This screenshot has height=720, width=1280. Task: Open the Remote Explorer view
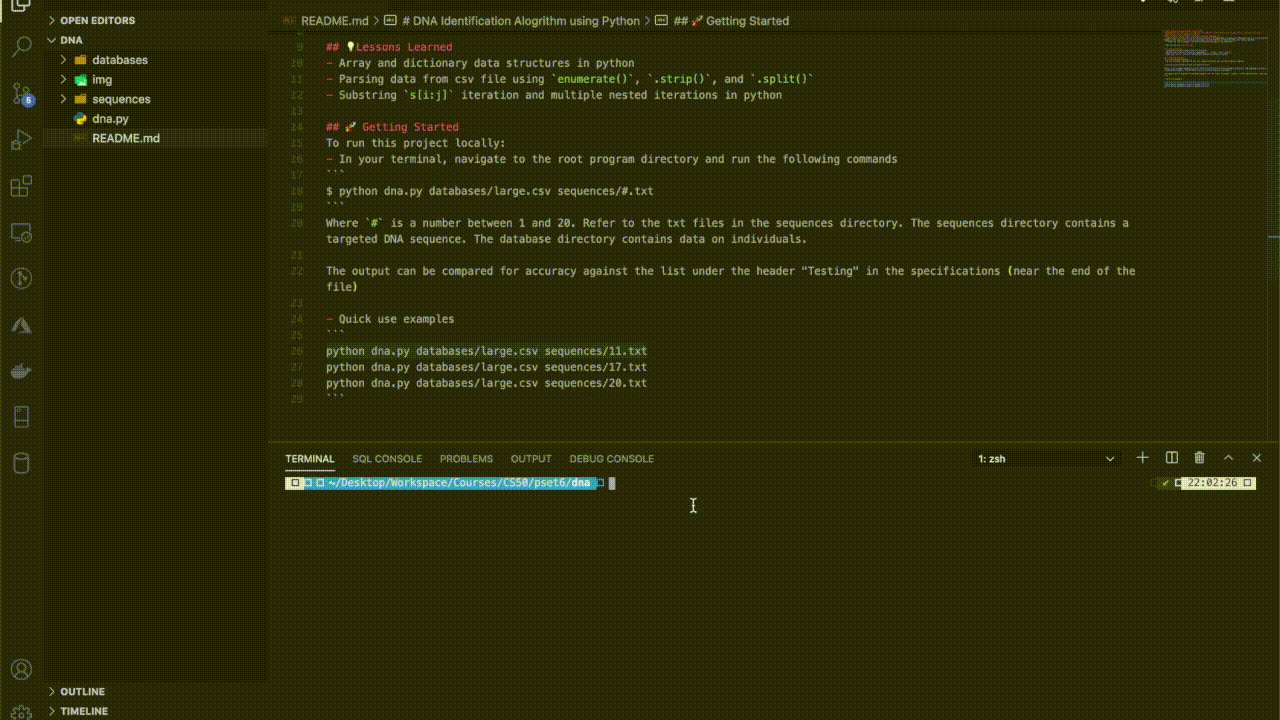pos(21,233)
